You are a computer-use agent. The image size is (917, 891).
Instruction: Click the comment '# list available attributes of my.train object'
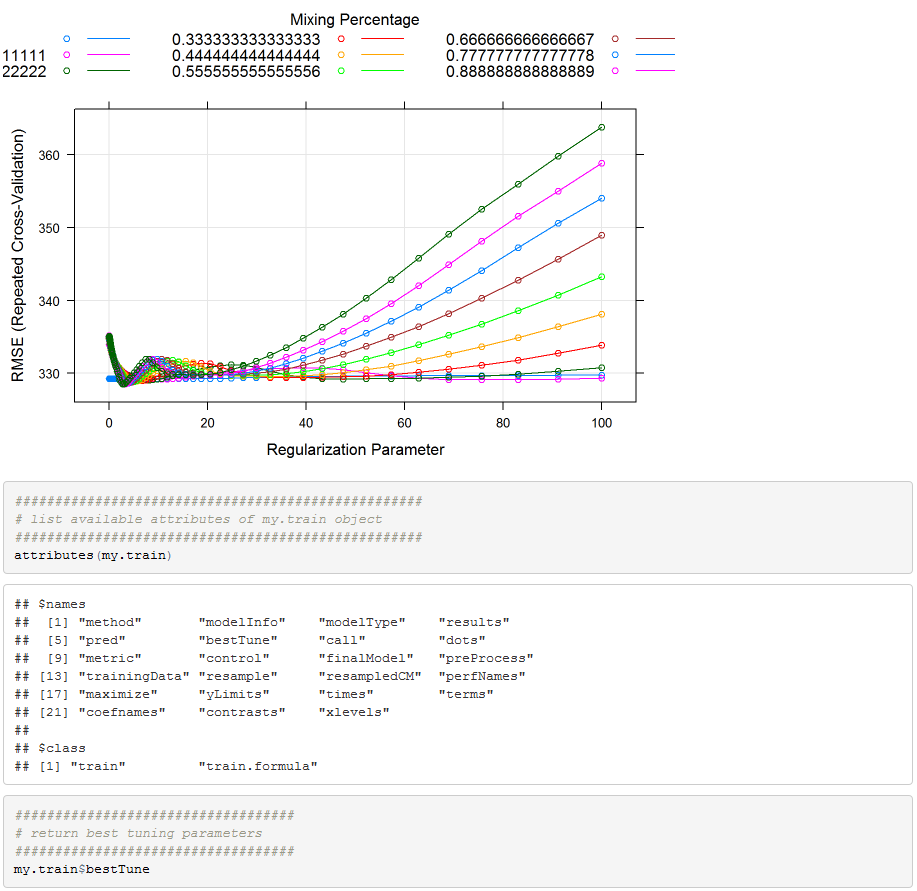(198, 519)
